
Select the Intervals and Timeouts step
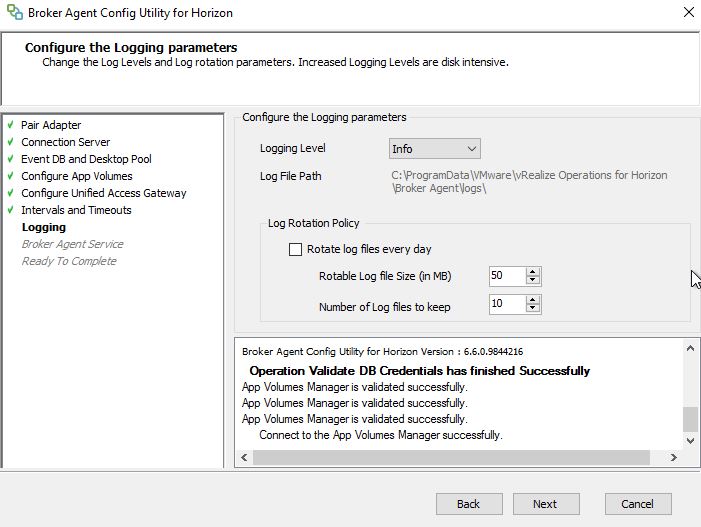[76, 210]
